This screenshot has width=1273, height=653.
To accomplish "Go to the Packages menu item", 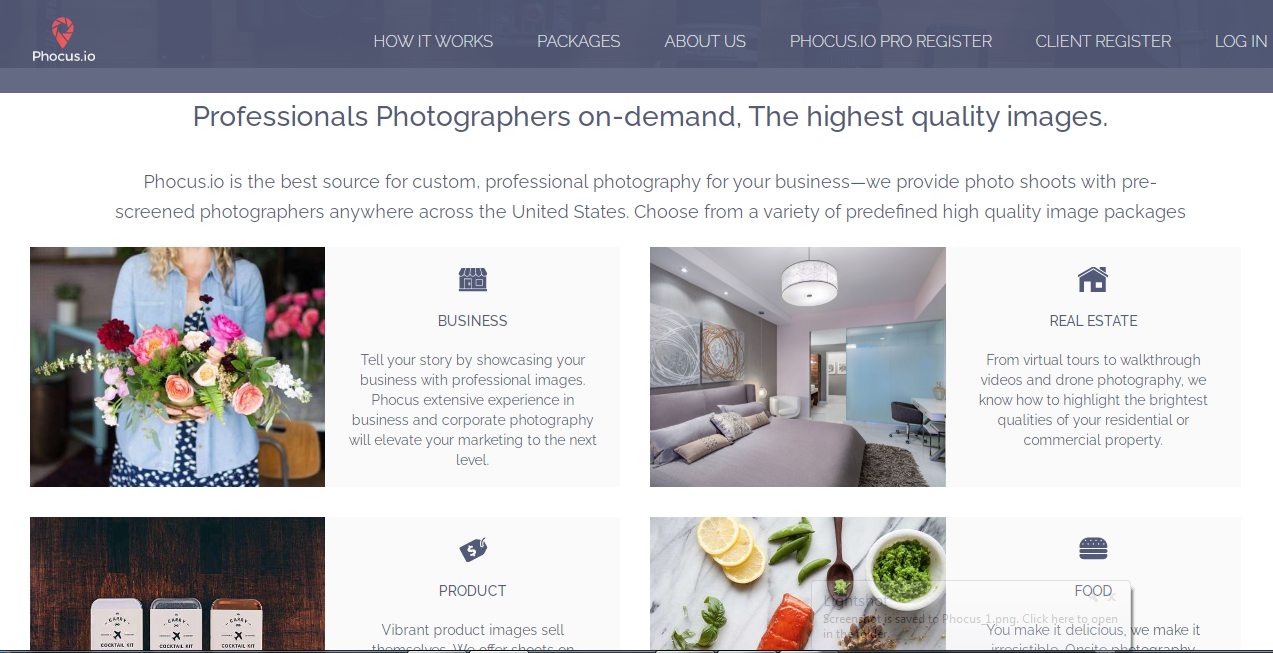I will [x=579, y=41].
